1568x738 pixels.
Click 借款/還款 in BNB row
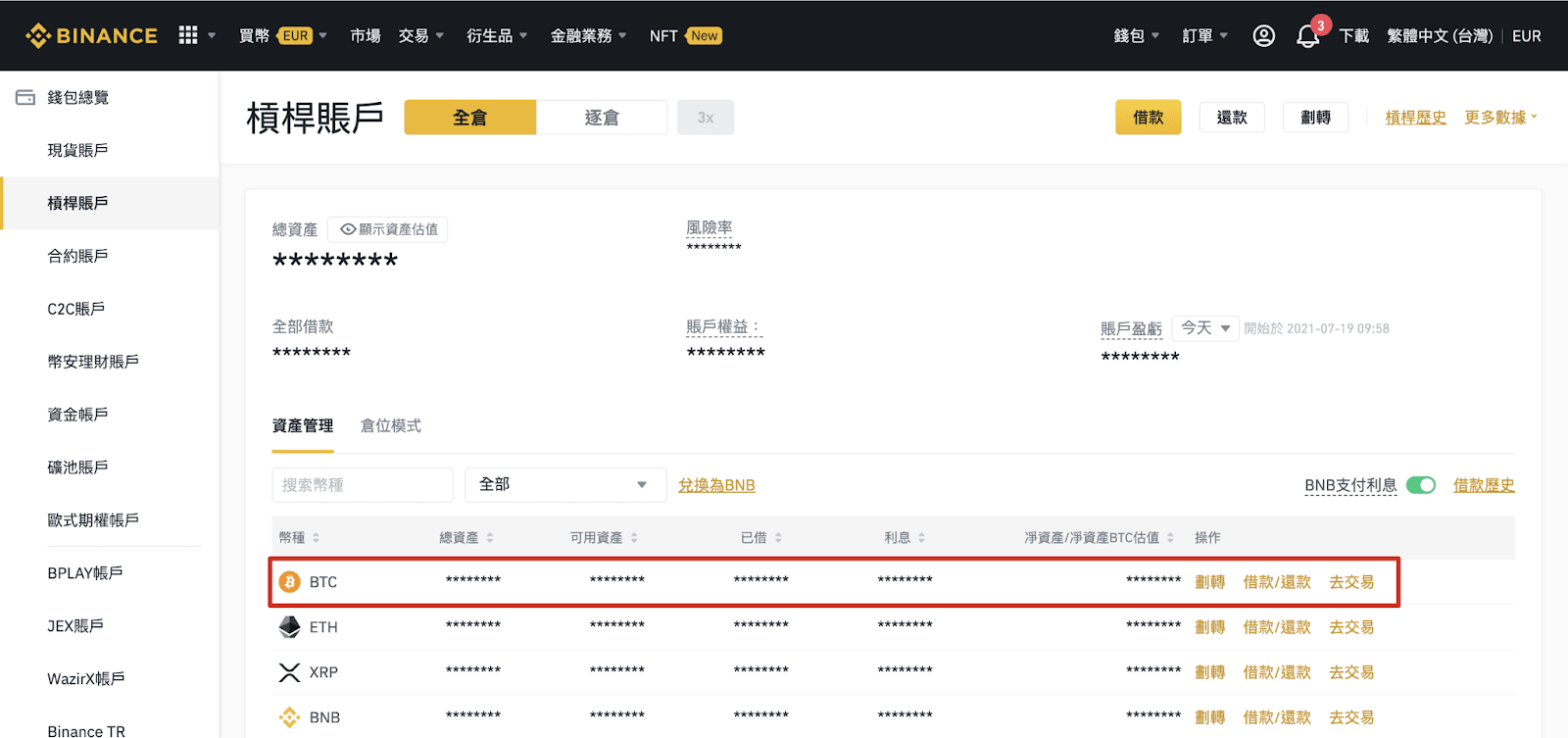click(1277, 717)
